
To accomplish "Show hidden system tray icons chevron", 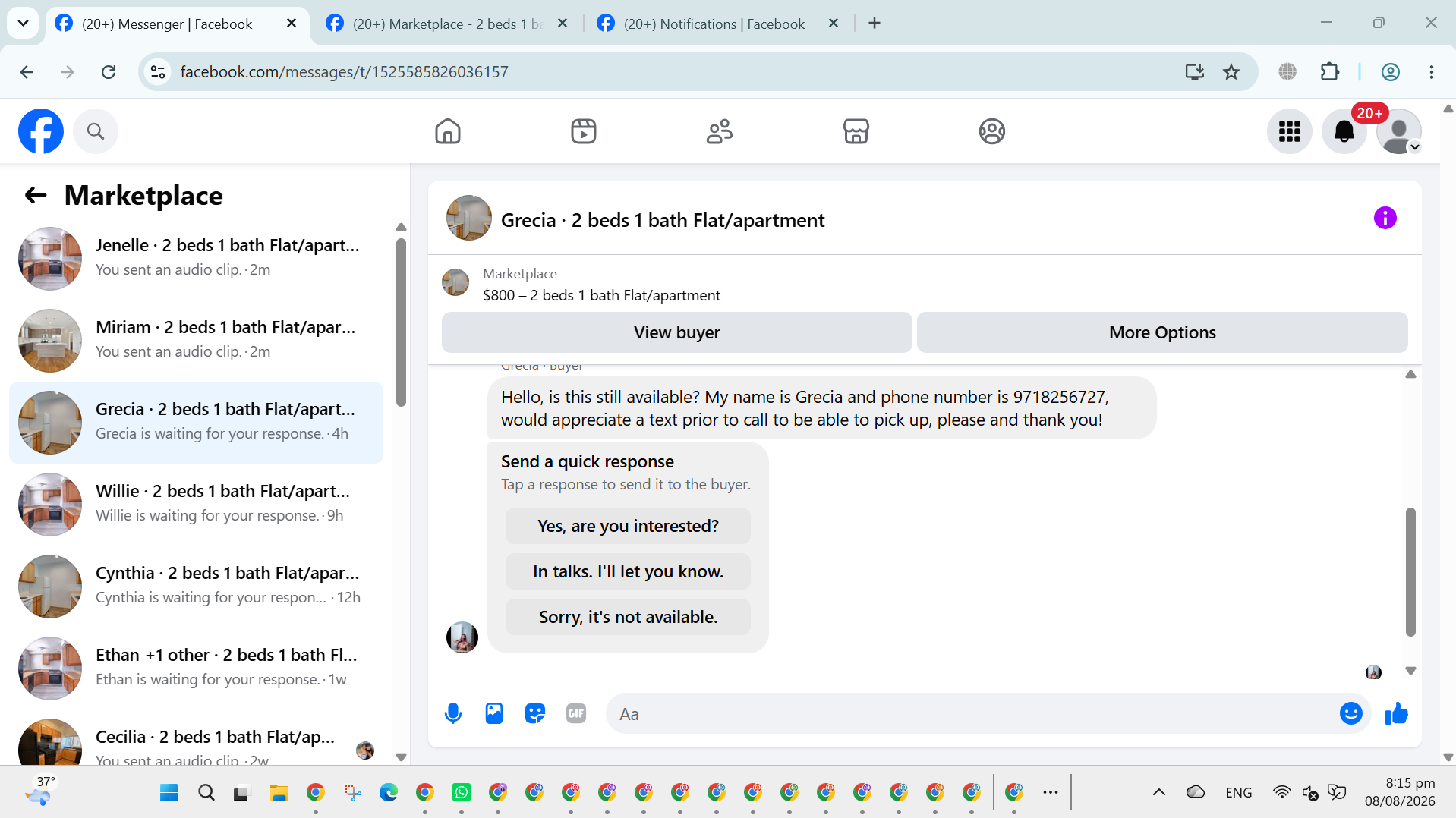I will (x=1159, y=793).
